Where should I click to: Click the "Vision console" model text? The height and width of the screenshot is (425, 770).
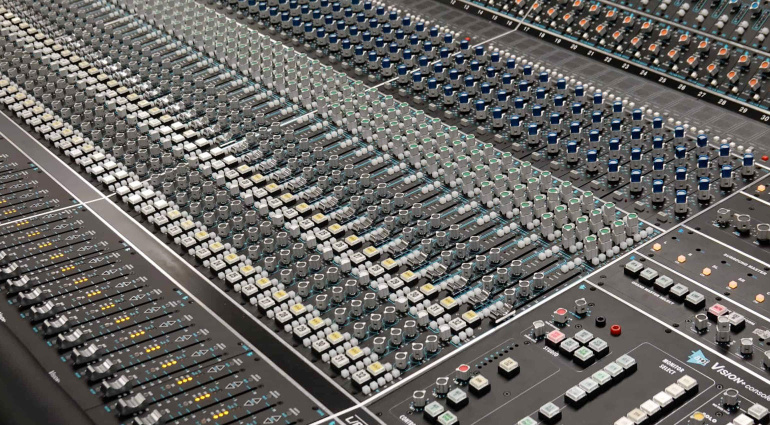point(741,381)
